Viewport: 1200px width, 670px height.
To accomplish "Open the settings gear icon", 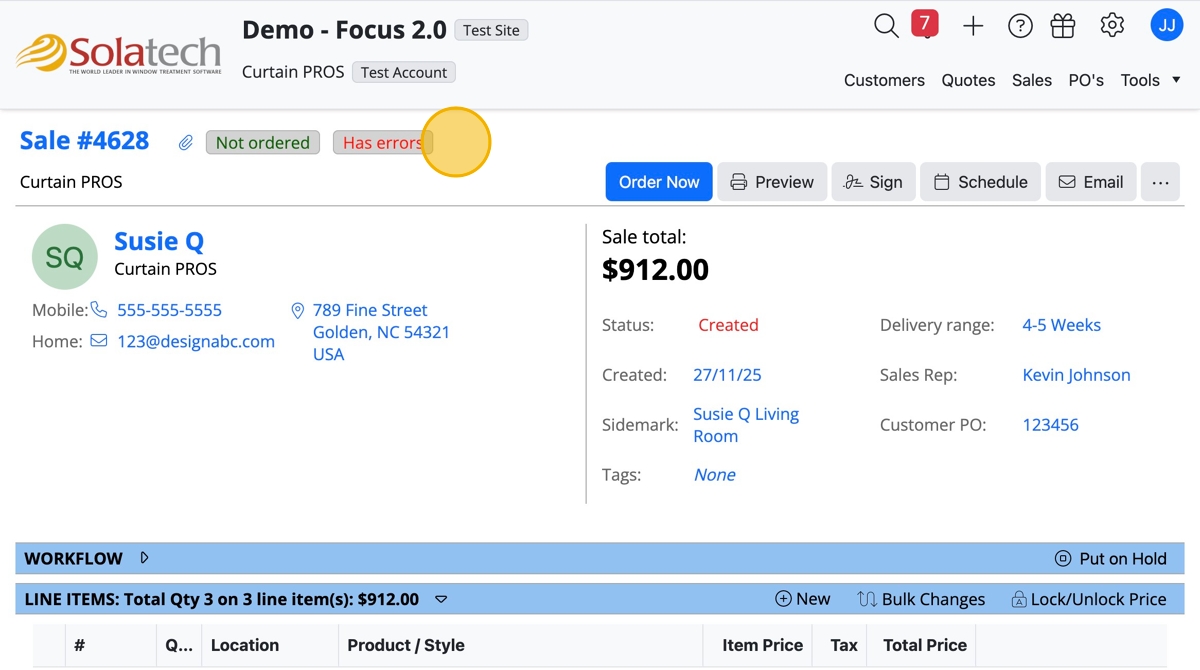I will (x=1112, y=26).
